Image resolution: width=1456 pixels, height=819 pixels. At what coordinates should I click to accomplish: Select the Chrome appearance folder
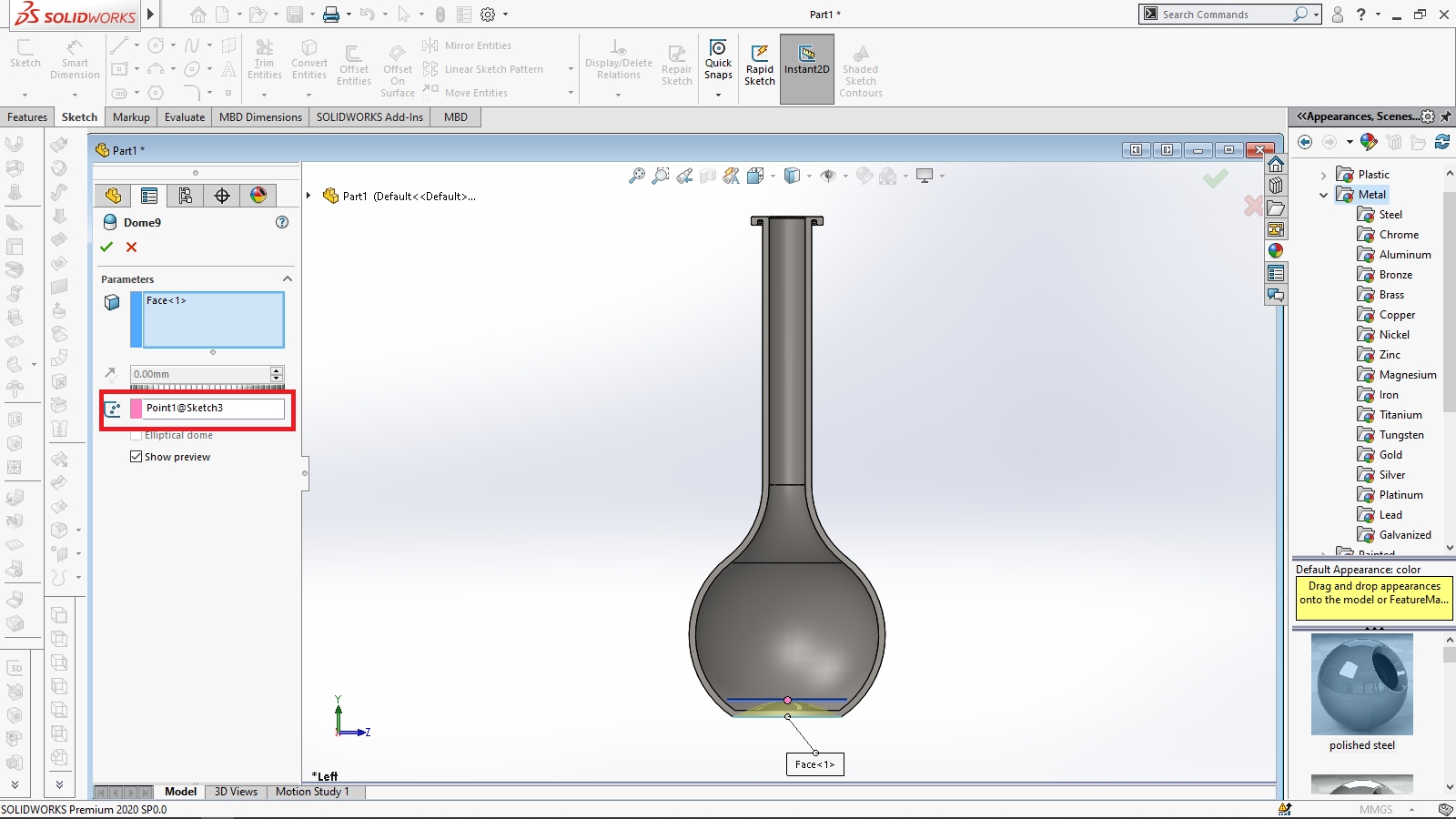(x=1399, y=235)
